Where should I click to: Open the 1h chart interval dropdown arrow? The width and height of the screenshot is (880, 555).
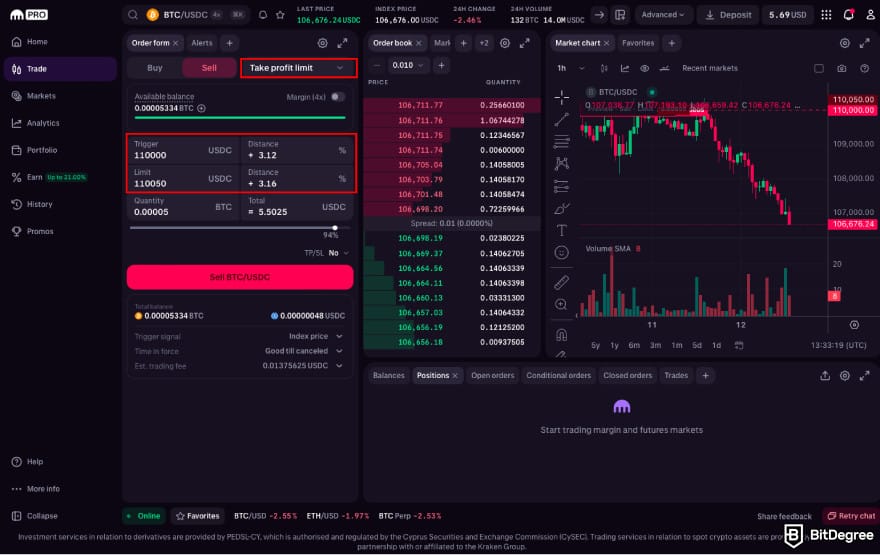(x=581, y=68)
